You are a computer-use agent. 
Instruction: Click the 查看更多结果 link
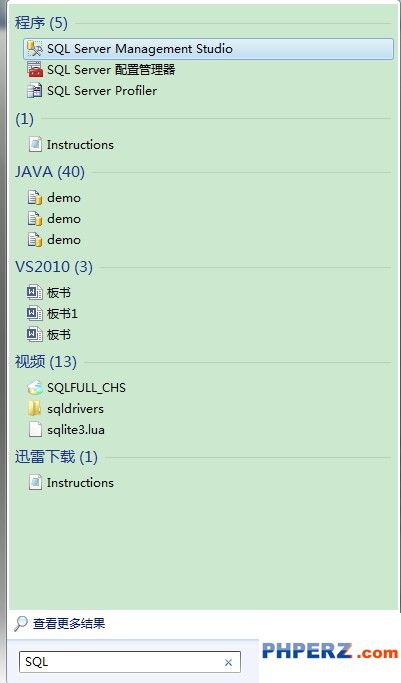[69, 624]
